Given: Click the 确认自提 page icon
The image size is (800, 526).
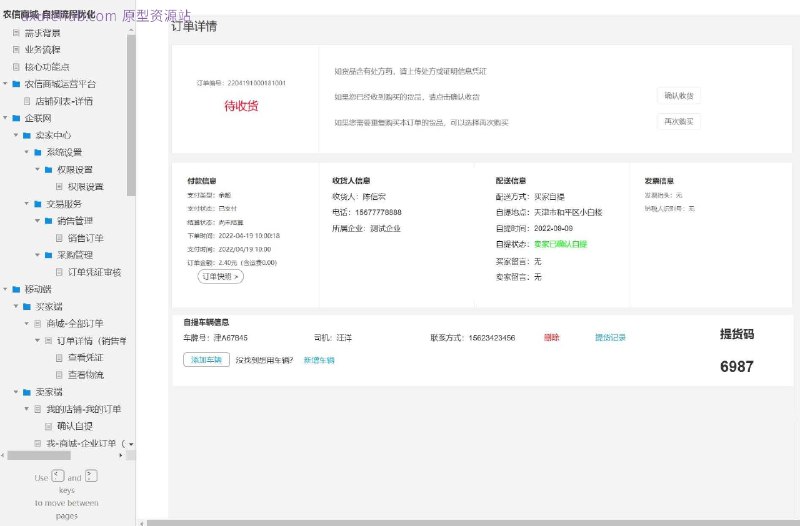Looking at the screenshot, I should tap(48, 426).
